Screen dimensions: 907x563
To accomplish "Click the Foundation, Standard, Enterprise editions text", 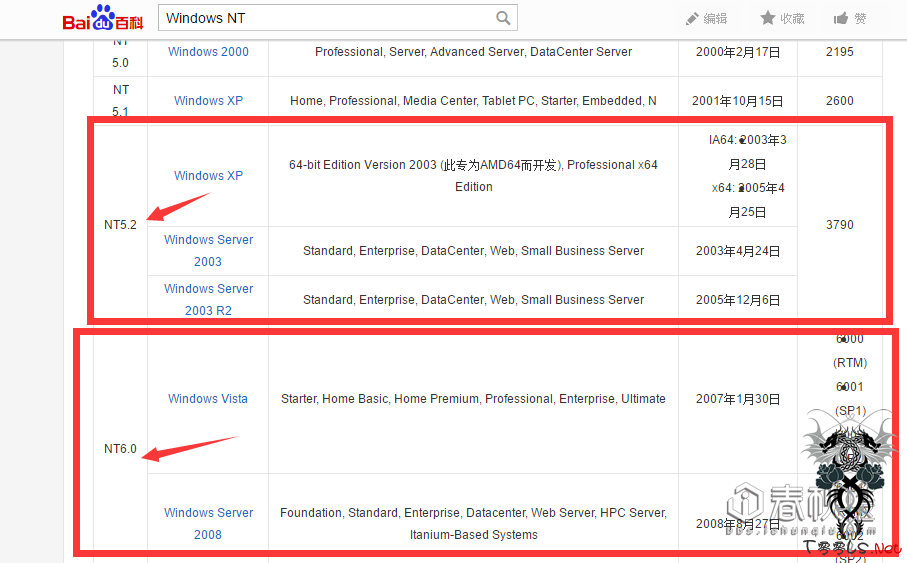I will coord(473,524).
